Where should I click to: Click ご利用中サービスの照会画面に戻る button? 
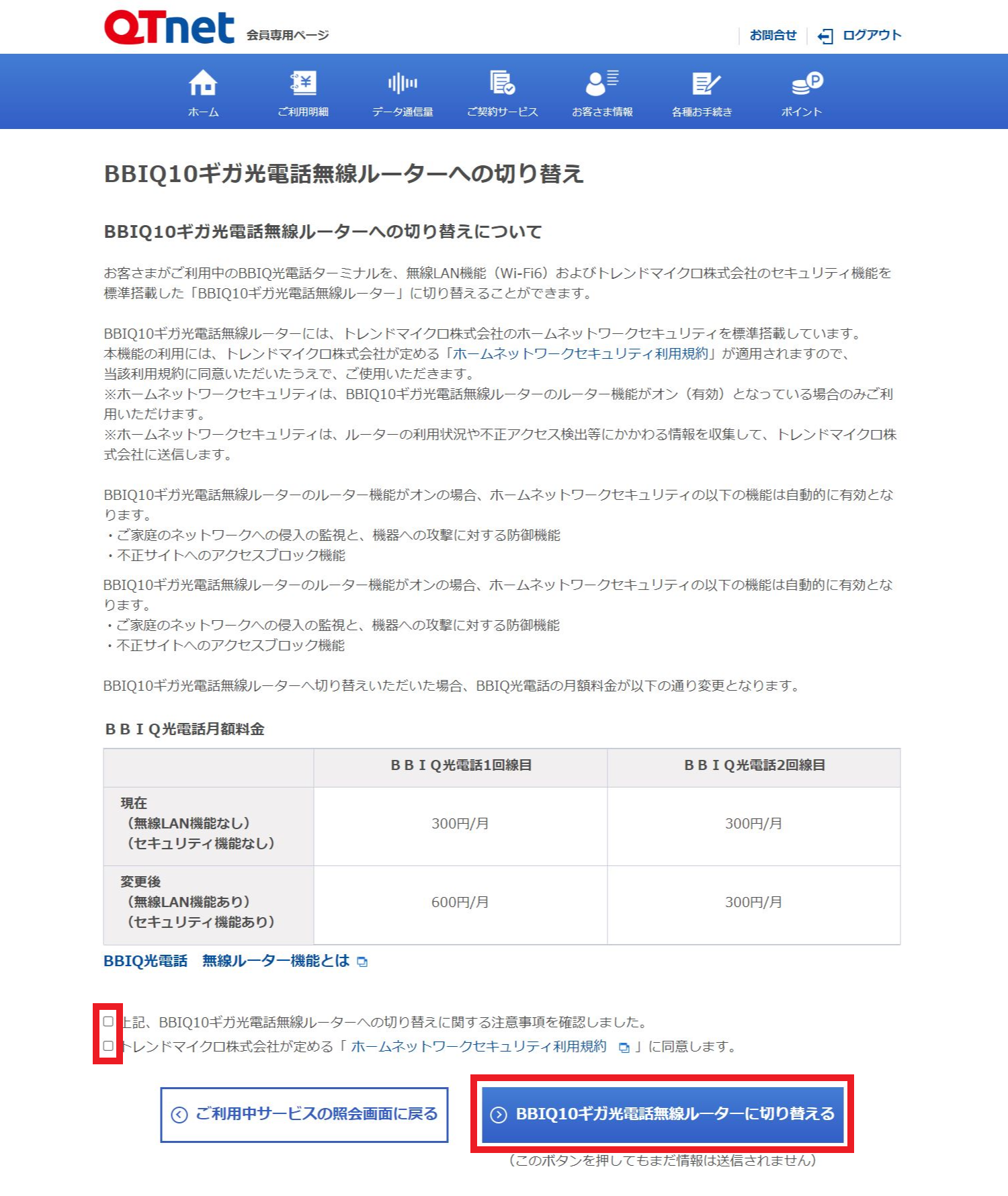(x=304, y=1115)
